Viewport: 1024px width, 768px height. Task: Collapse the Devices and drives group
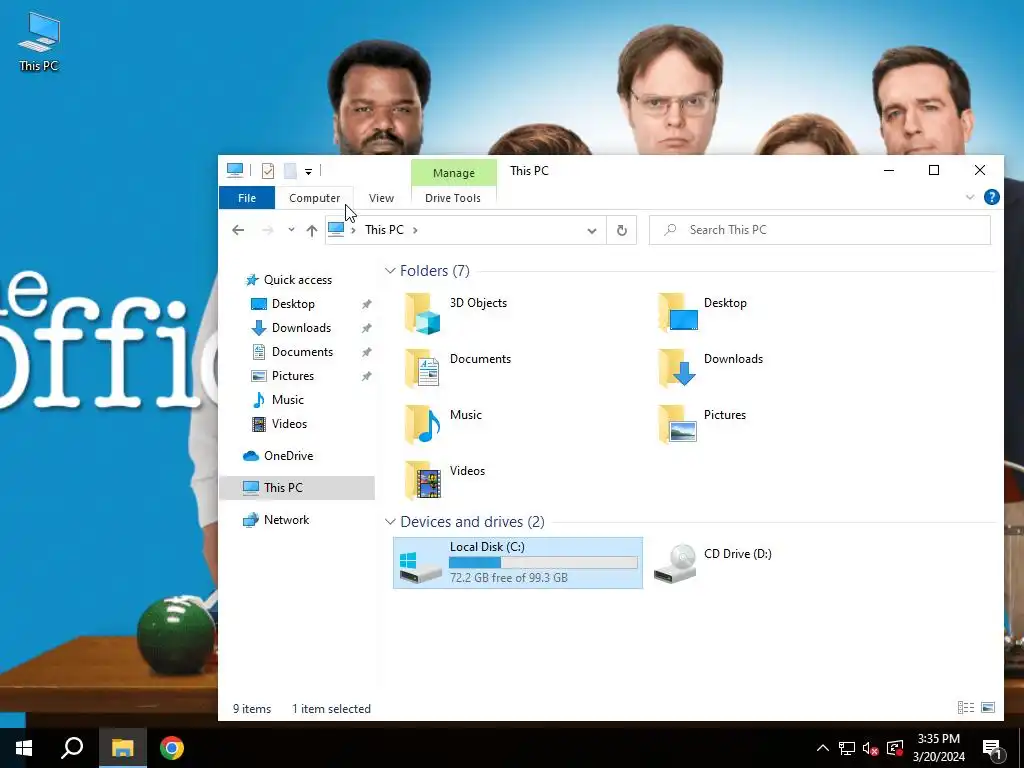click(x=390, y=522)
